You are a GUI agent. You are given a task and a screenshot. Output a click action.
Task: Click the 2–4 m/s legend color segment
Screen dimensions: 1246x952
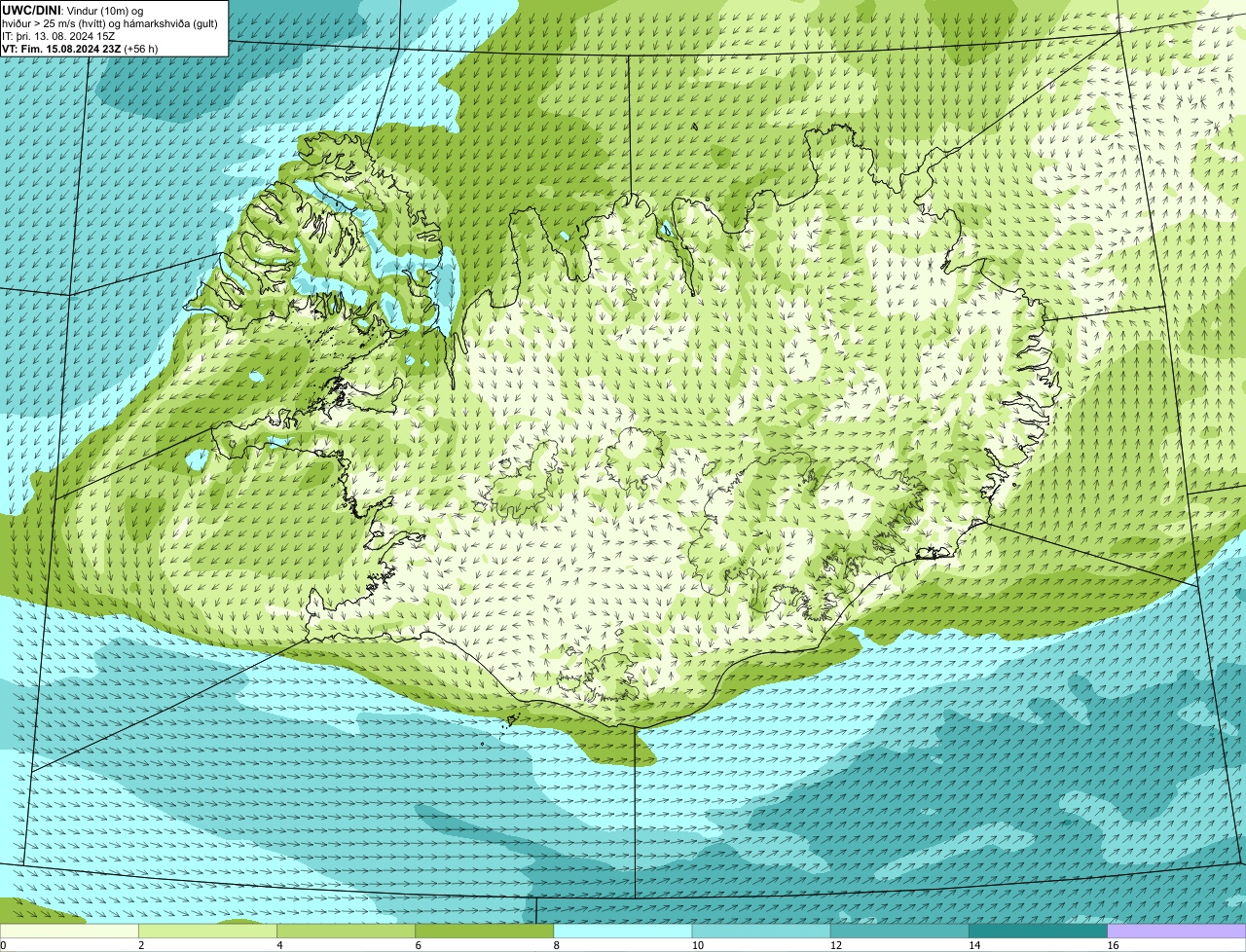[207, 931]
